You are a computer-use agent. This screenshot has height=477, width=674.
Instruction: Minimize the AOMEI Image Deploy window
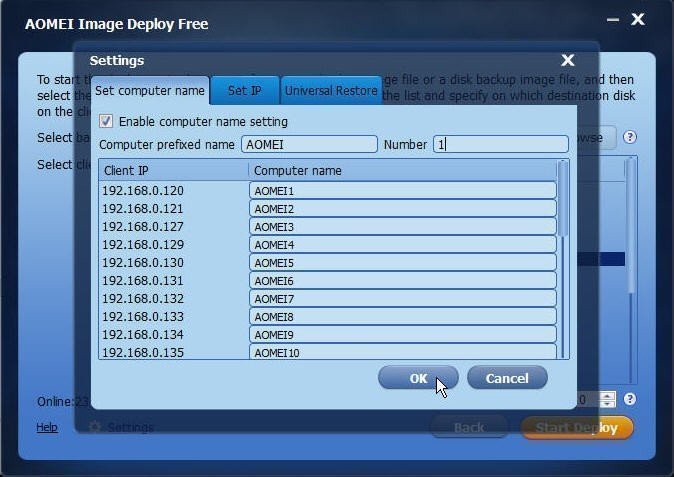[613, 19]
